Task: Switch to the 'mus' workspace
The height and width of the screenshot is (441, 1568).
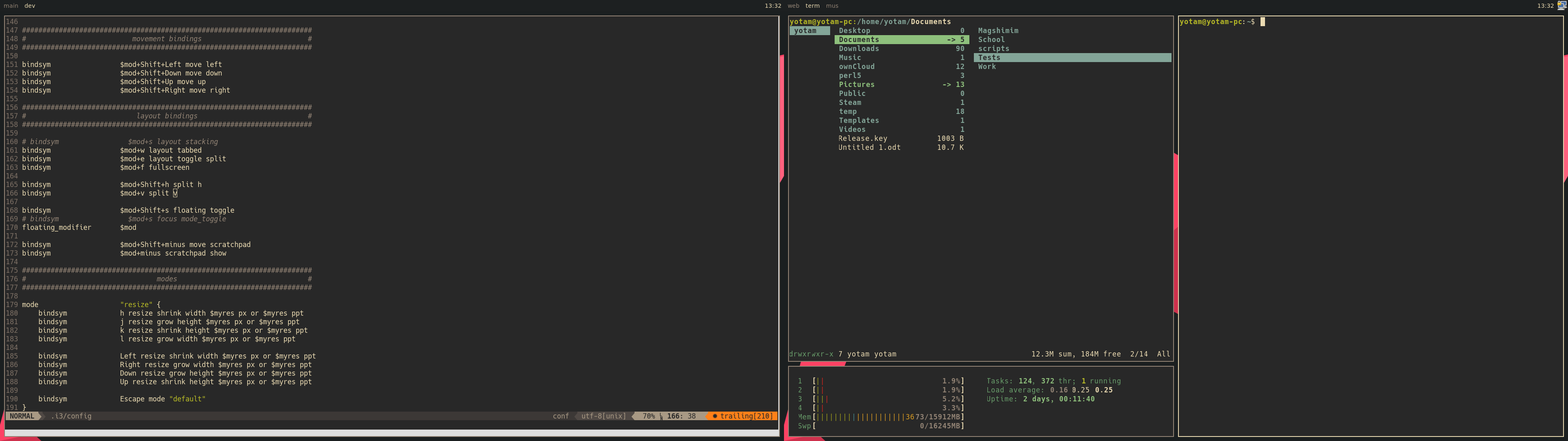Action: click(x=831, y=5)
